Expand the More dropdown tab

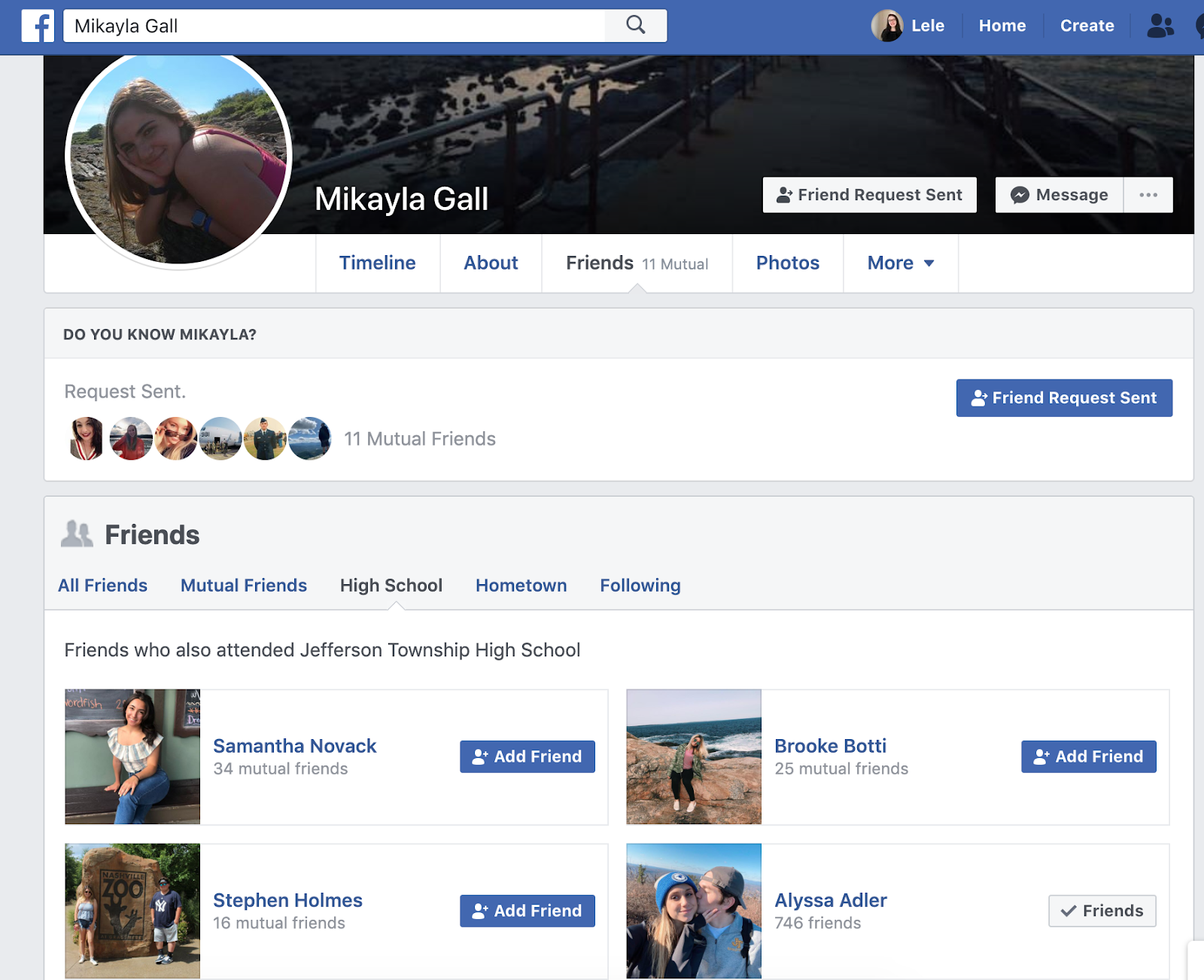click(901, 263)
